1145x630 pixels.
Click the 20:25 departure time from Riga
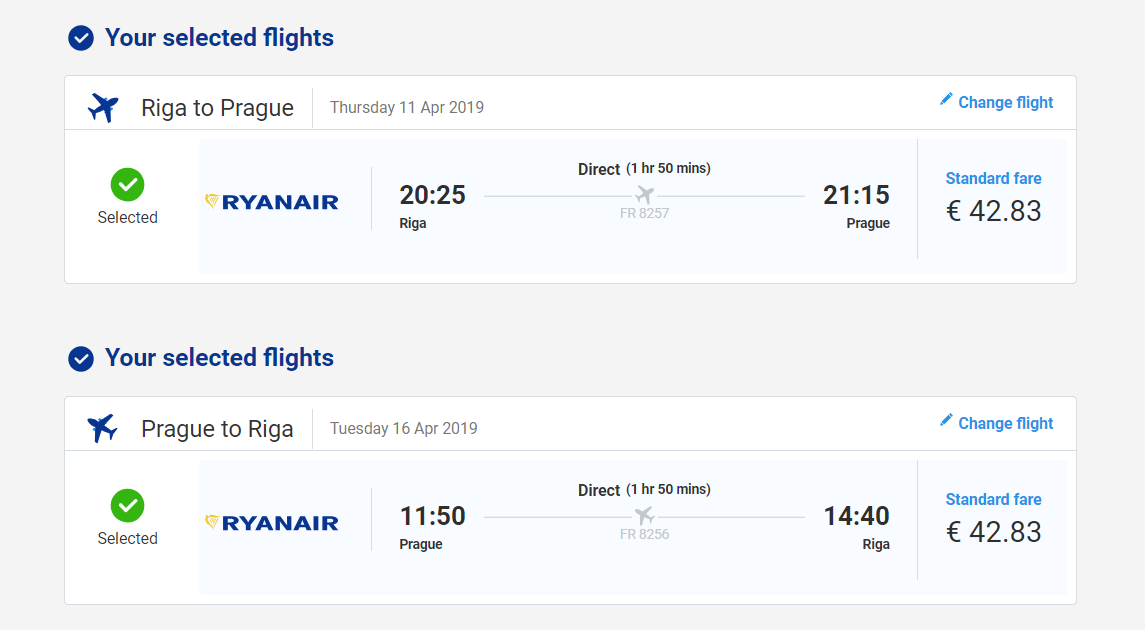(x=433, y=195)
